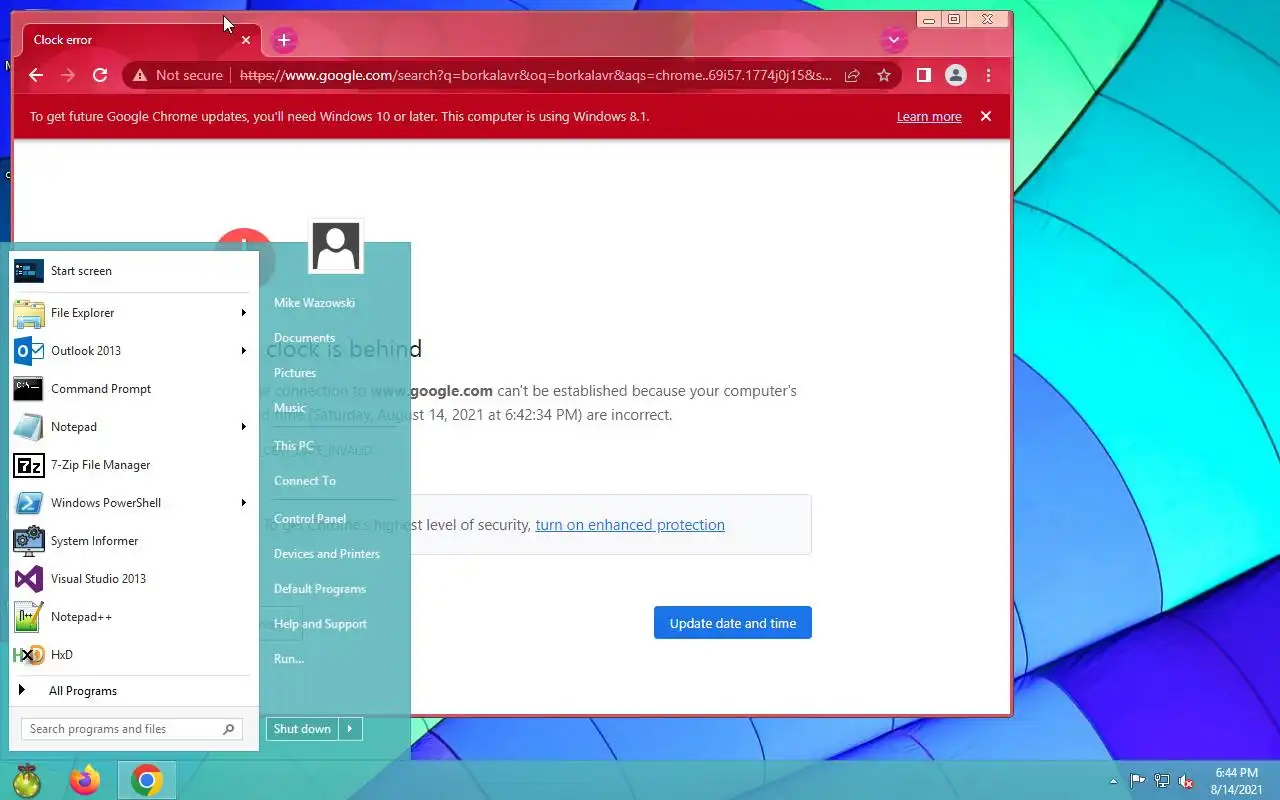Select Connect To in Start menu
Image resolution: width=1280 pixels, height=800 pixels.
tap(305, 481)
